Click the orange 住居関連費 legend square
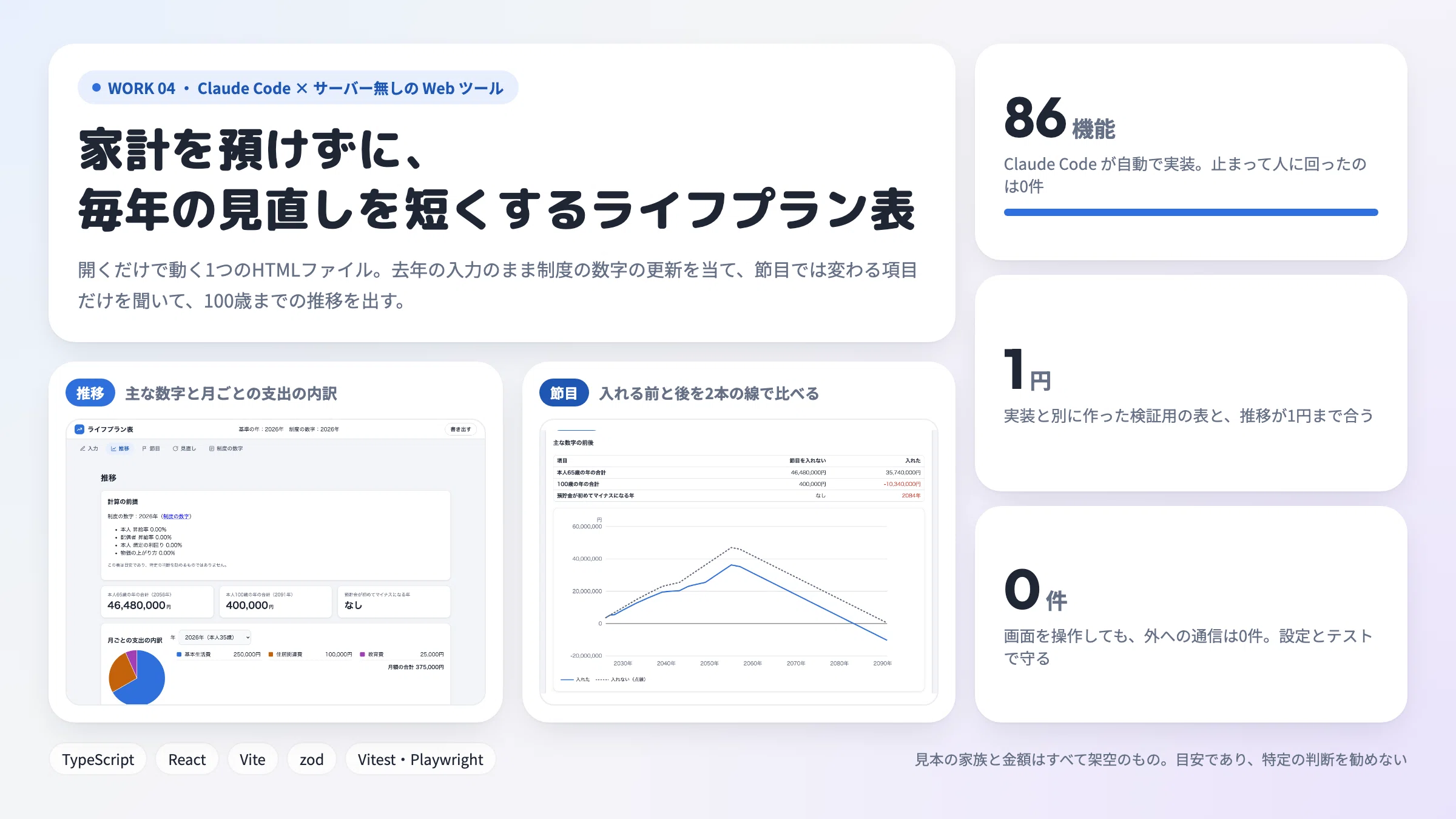This screenshot has height=819, width=1456. coord(271,654)
